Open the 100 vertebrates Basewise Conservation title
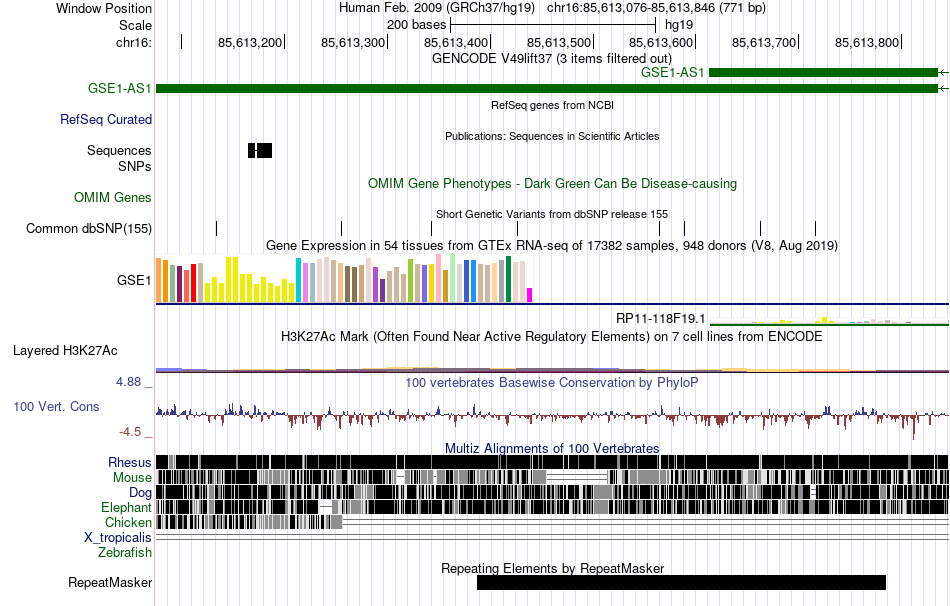Image resolution: width=950 pixels, height=606 pixels. (551, 382)
